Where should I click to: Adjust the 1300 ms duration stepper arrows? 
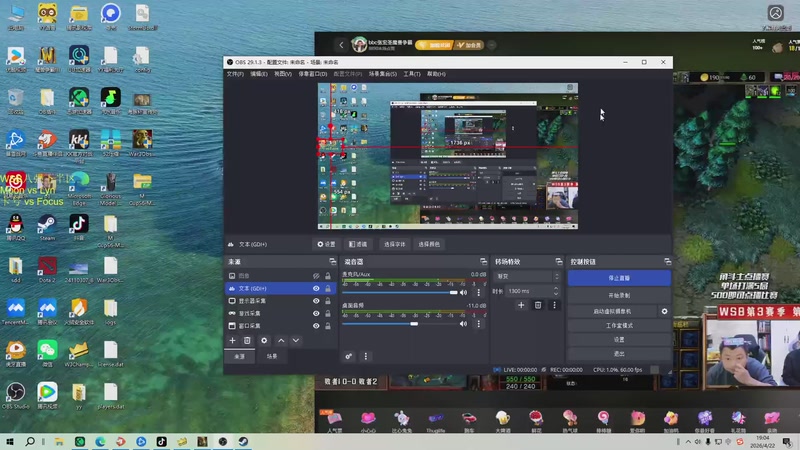click(x=556, y=291)
